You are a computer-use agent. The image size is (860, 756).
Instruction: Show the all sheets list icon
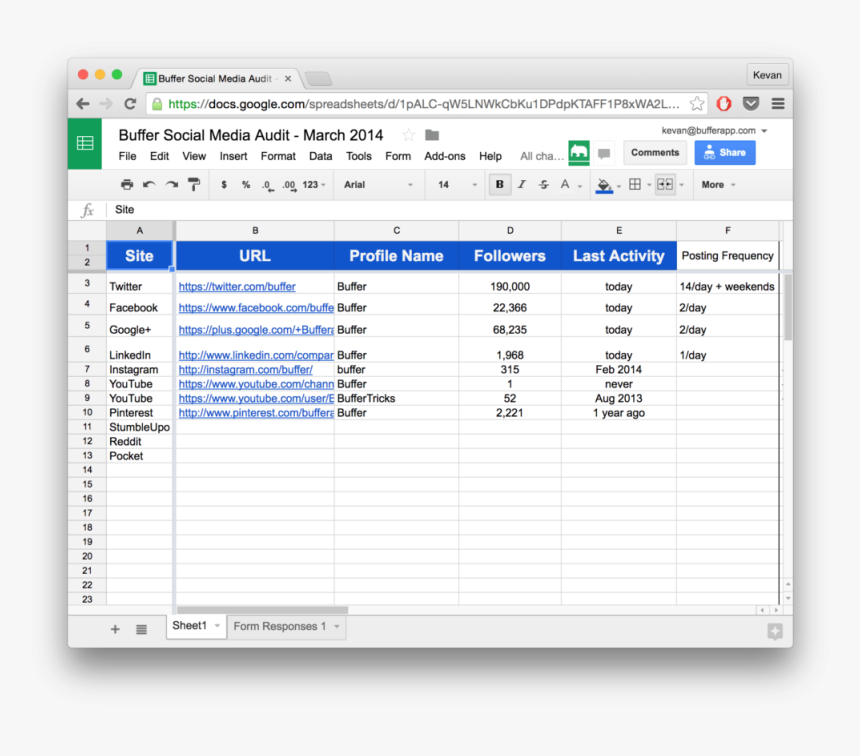(x=142, y=629)
